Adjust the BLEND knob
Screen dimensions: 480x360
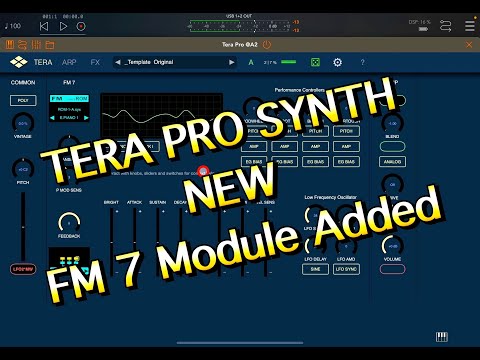click(x=392, y=123)
